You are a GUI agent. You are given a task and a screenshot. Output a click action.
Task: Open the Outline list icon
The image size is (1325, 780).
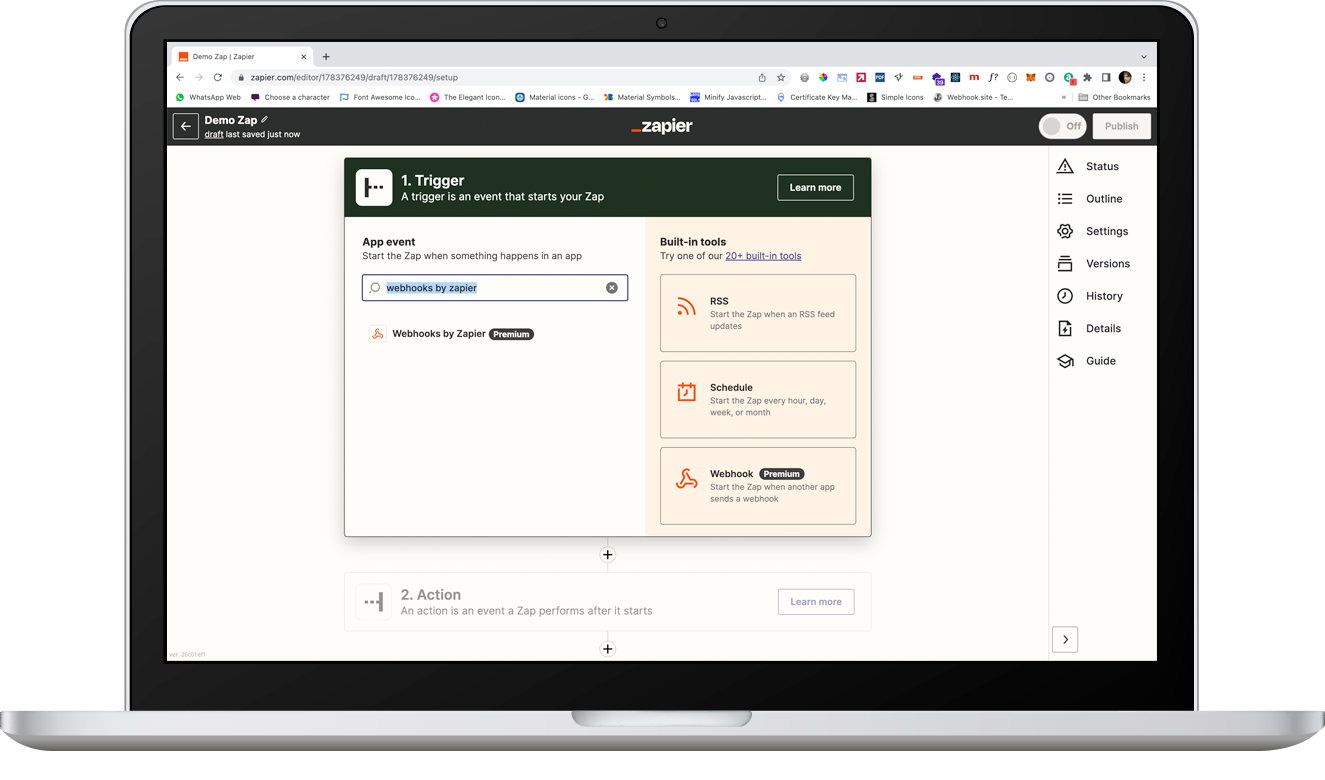[1065, 199]
